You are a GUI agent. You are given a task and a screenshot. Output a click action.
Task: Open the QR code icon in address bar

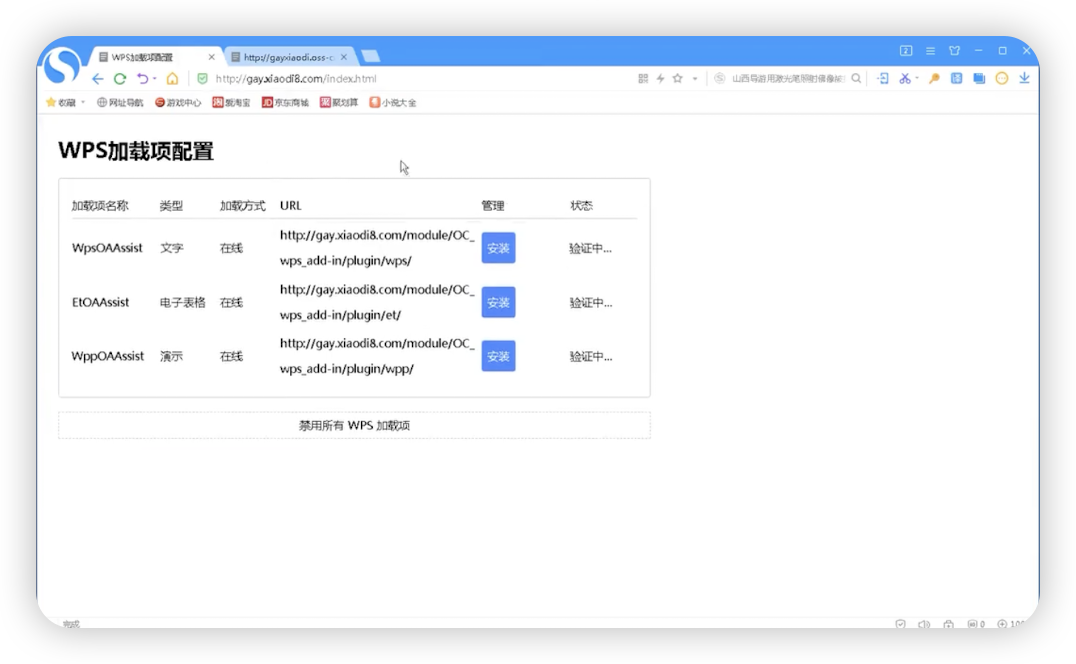[x=643, y=79]
